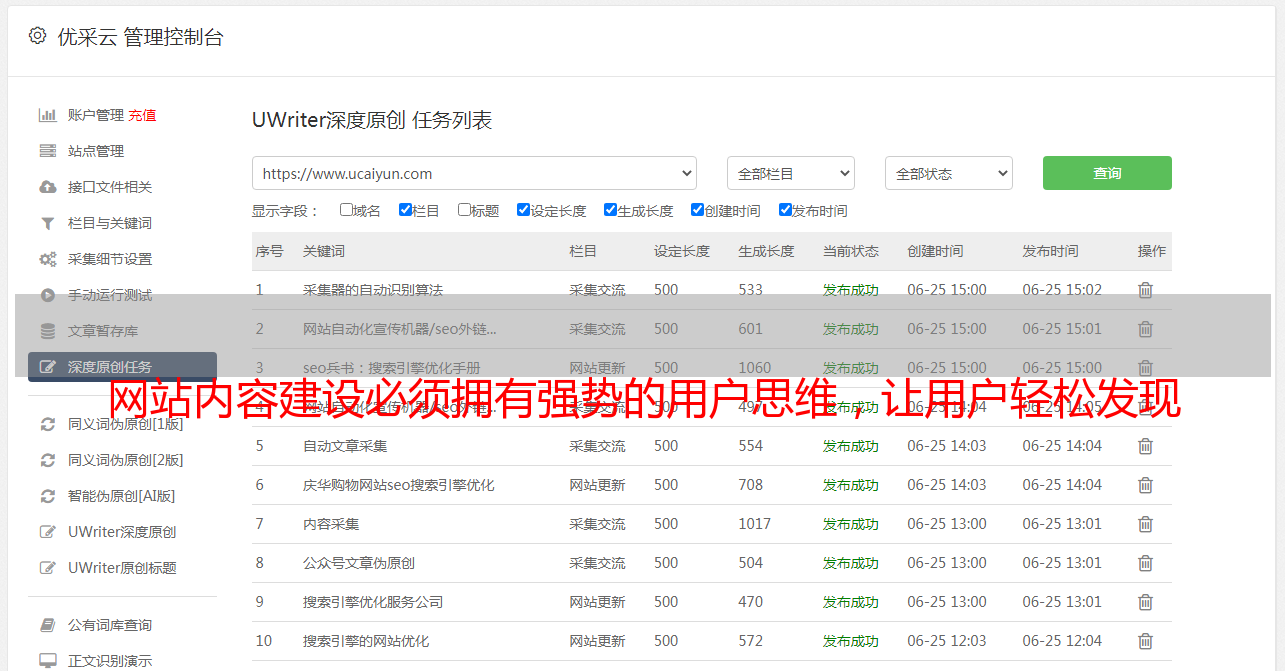Click the refresh icon beside 智能伪原创[AI版]
The image size is (1285, 671).
coord(47,496)
